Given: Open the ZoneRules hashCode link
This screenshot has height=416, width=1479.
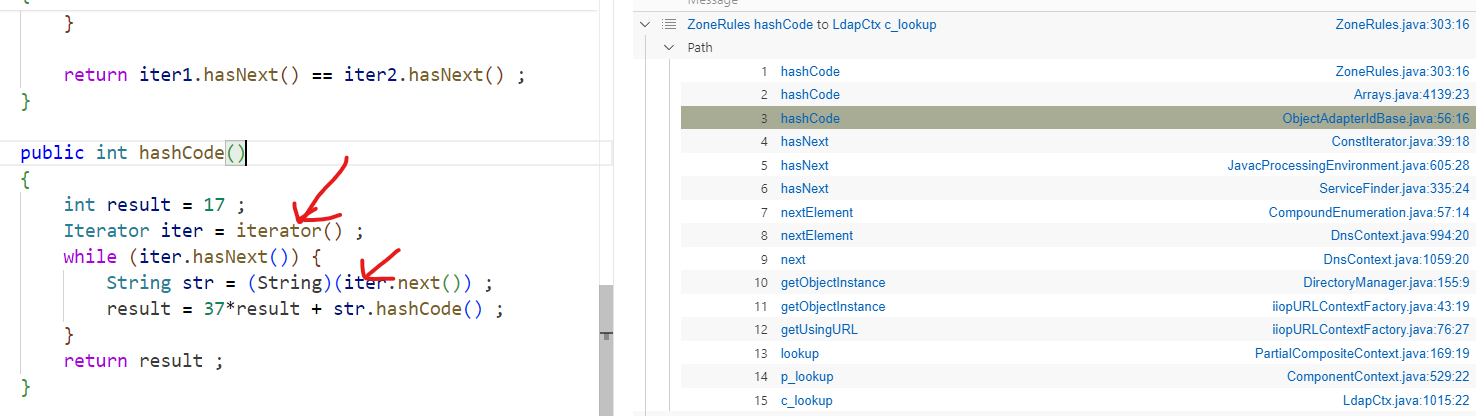Looking at the screenshot, I should 749,25.
